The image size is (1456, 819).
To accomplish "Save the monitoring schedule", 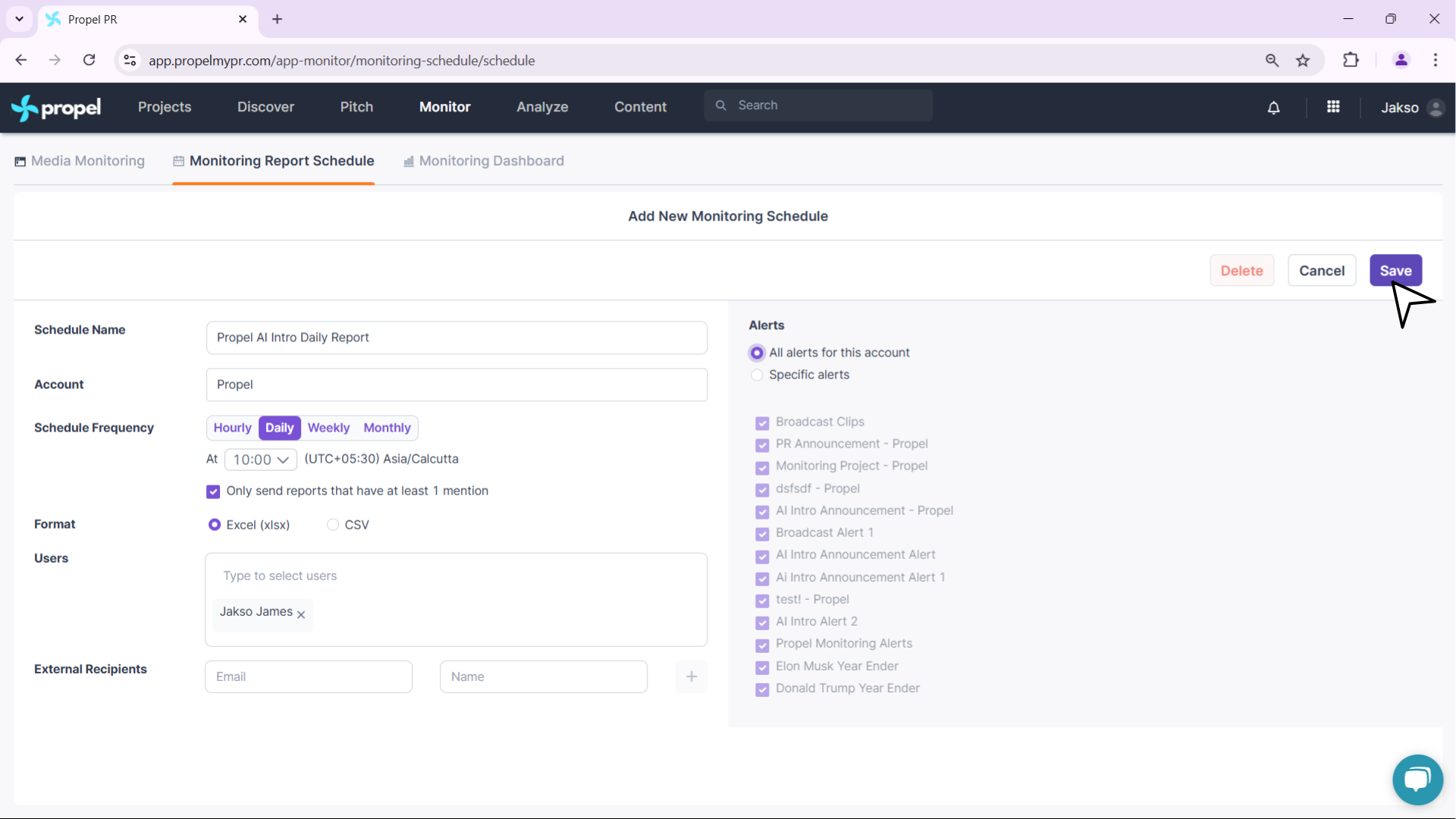I will [1395, 271].
